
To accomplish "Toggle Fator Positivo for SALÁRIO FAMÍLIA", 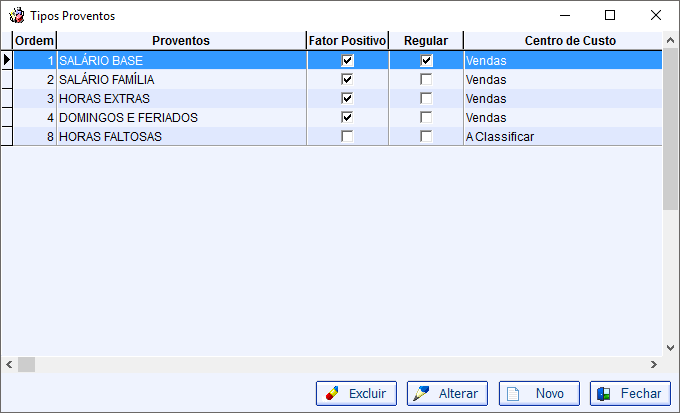I will 347,79.
